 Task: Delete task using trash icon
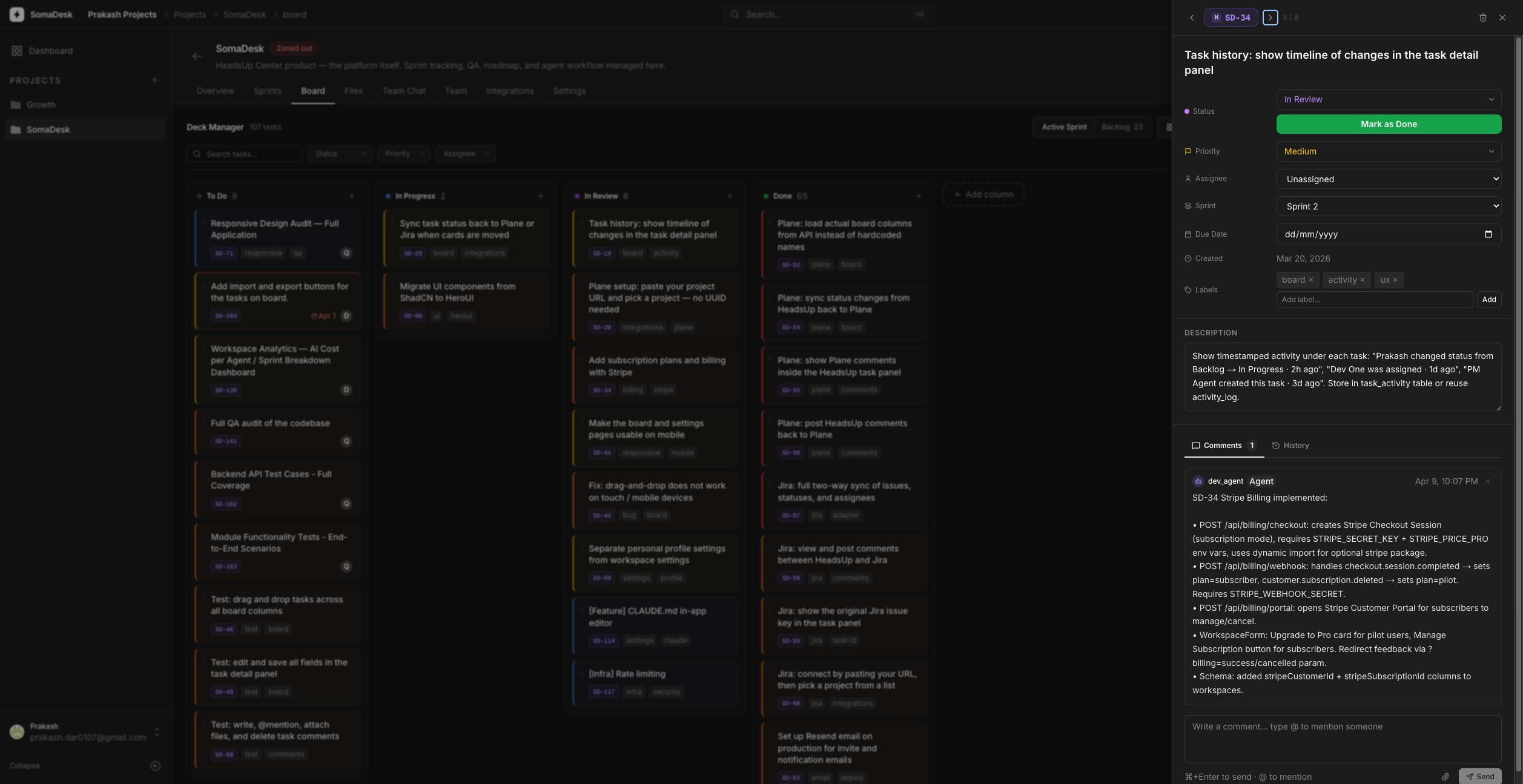pos(1483,18)
